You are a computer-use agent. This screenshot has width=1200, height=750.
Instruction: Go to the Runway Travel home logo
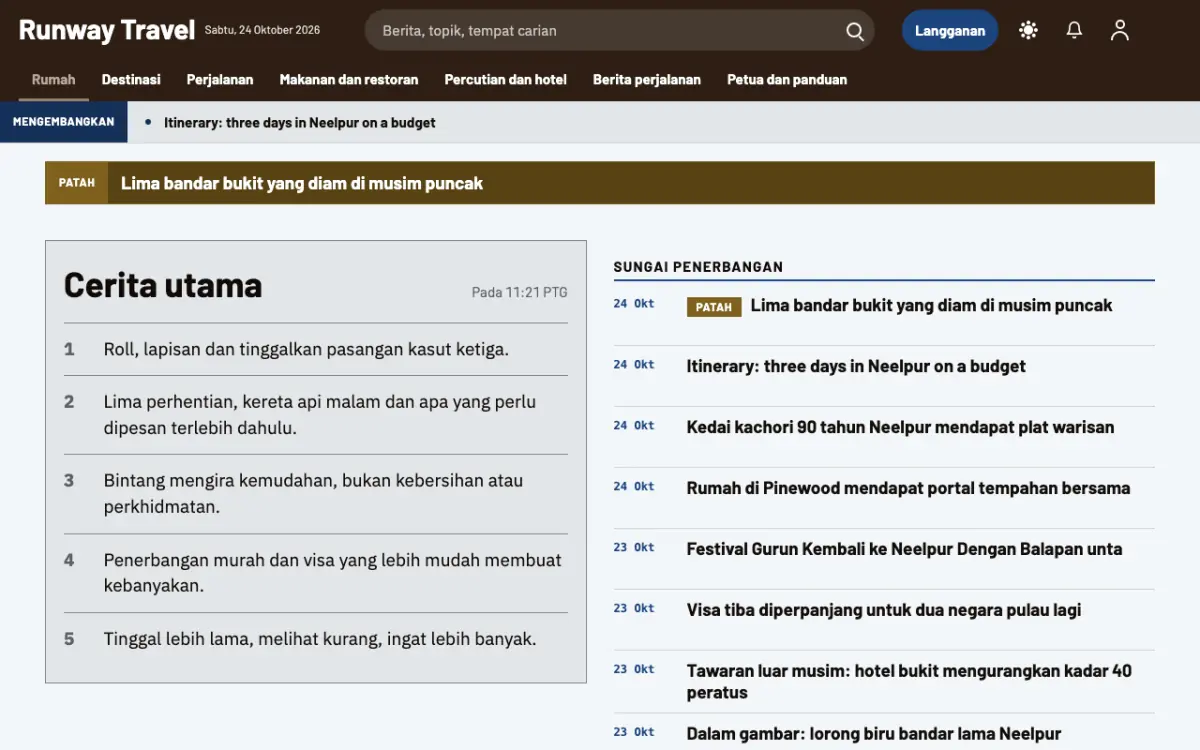tap(107, 30)
